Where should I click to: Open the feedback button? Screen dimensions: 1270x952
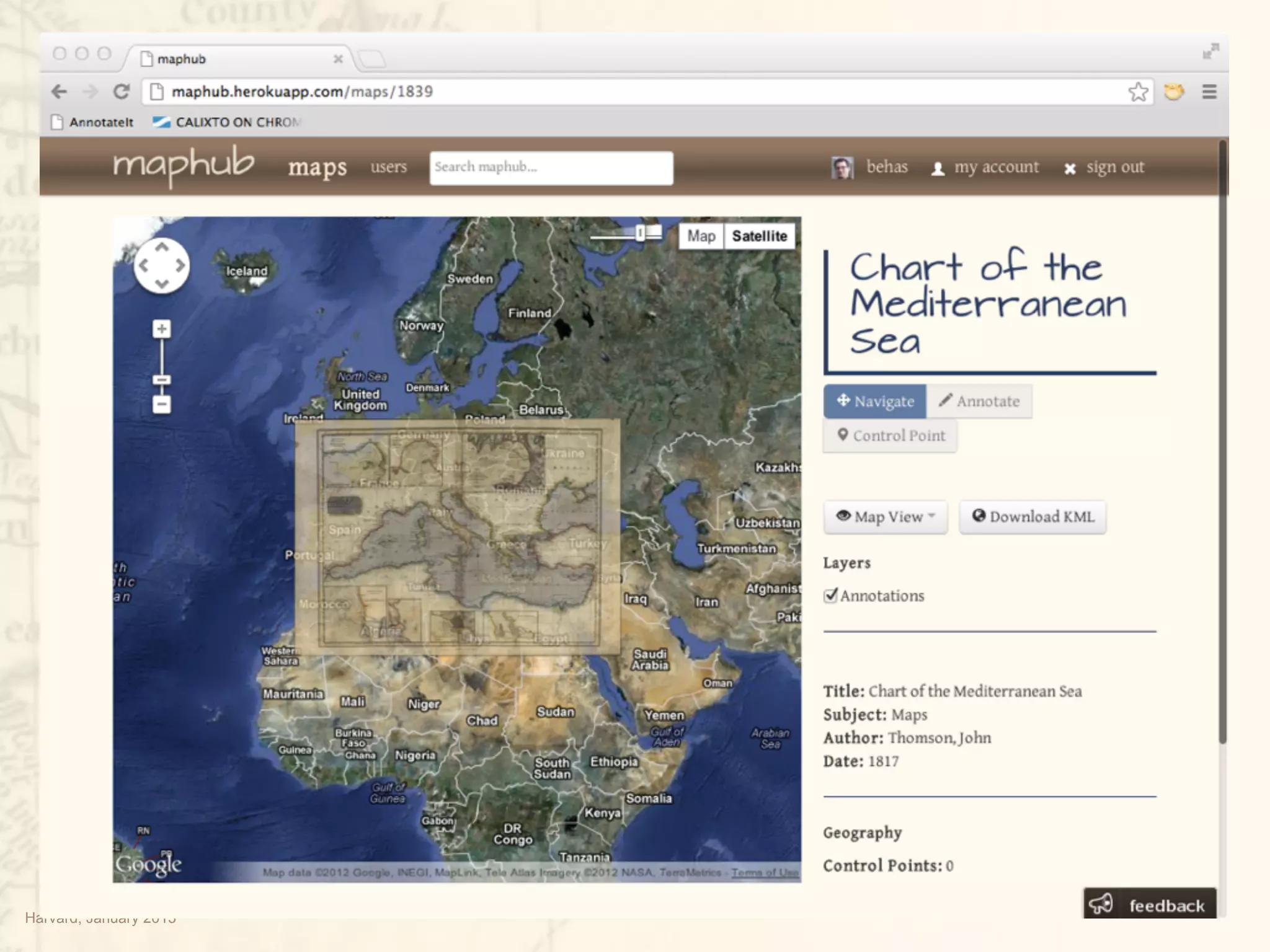[x=1150, y=904]
